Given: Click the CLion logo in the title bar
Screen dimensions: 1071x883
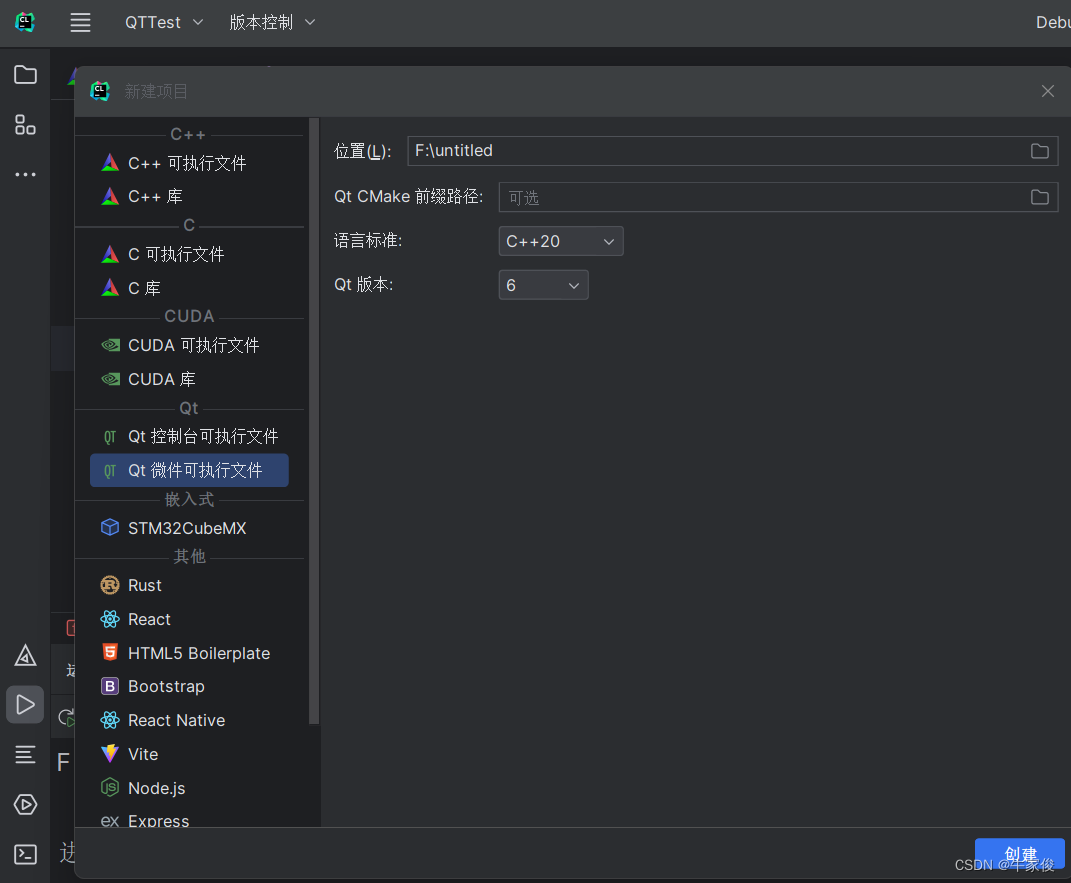Looking at the screenshot, I should tap(25, 23).
